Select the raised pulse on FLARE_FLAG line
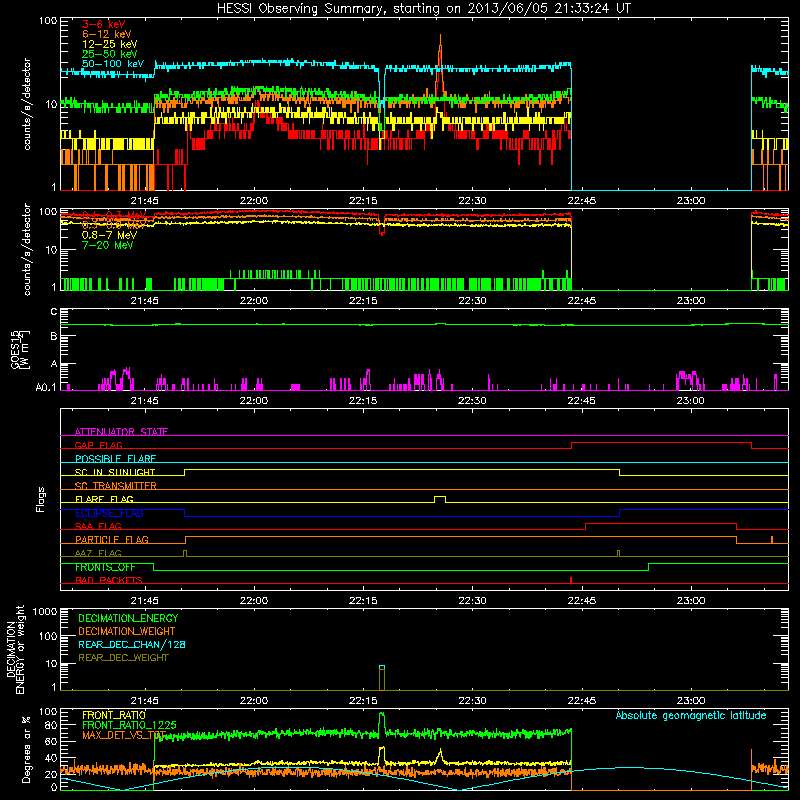This screenshot has width=800, height=800. (x=440, y=499)
